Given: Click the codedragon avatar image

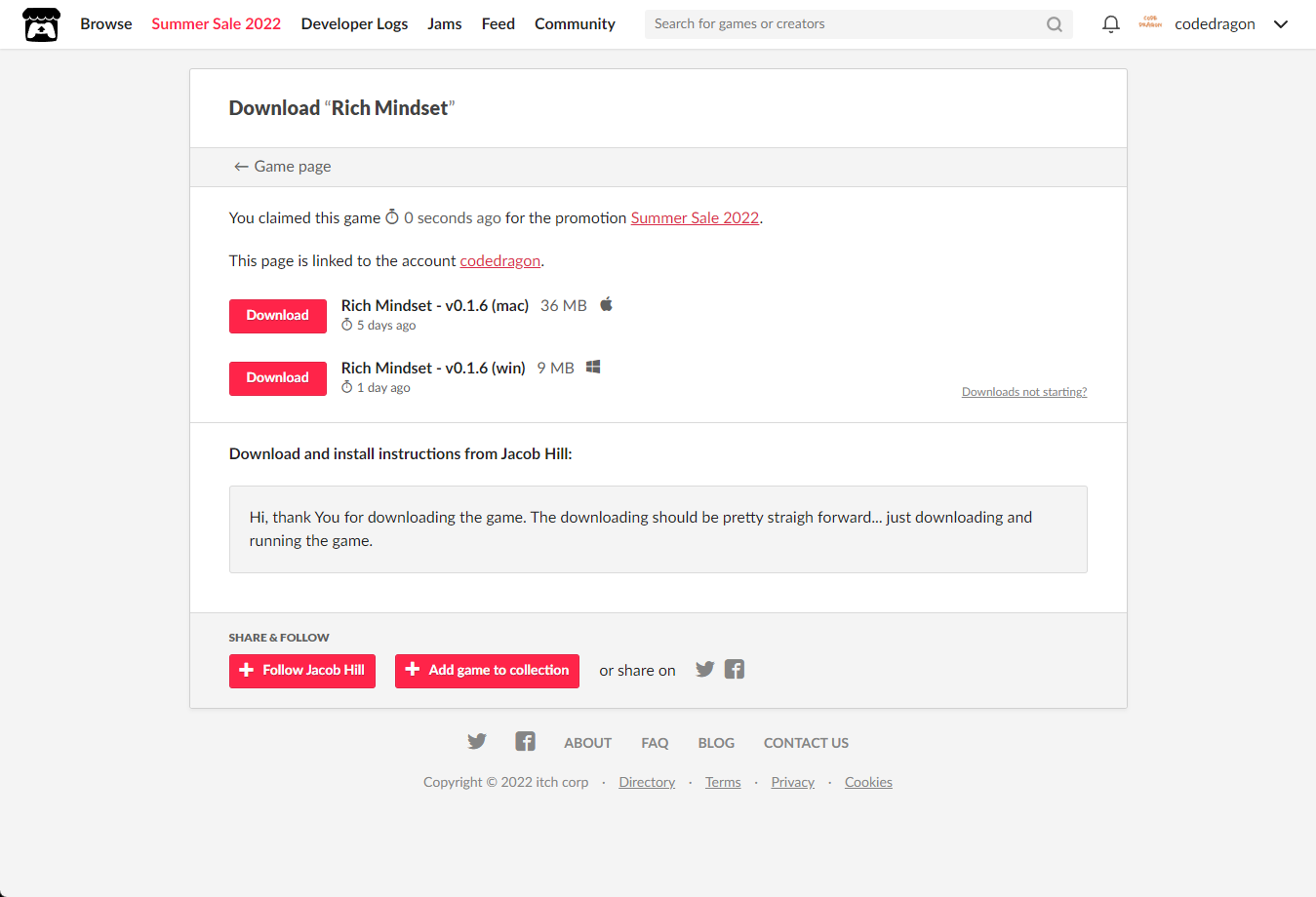Looking at the screenshot, I should [x=1150, y=23].
